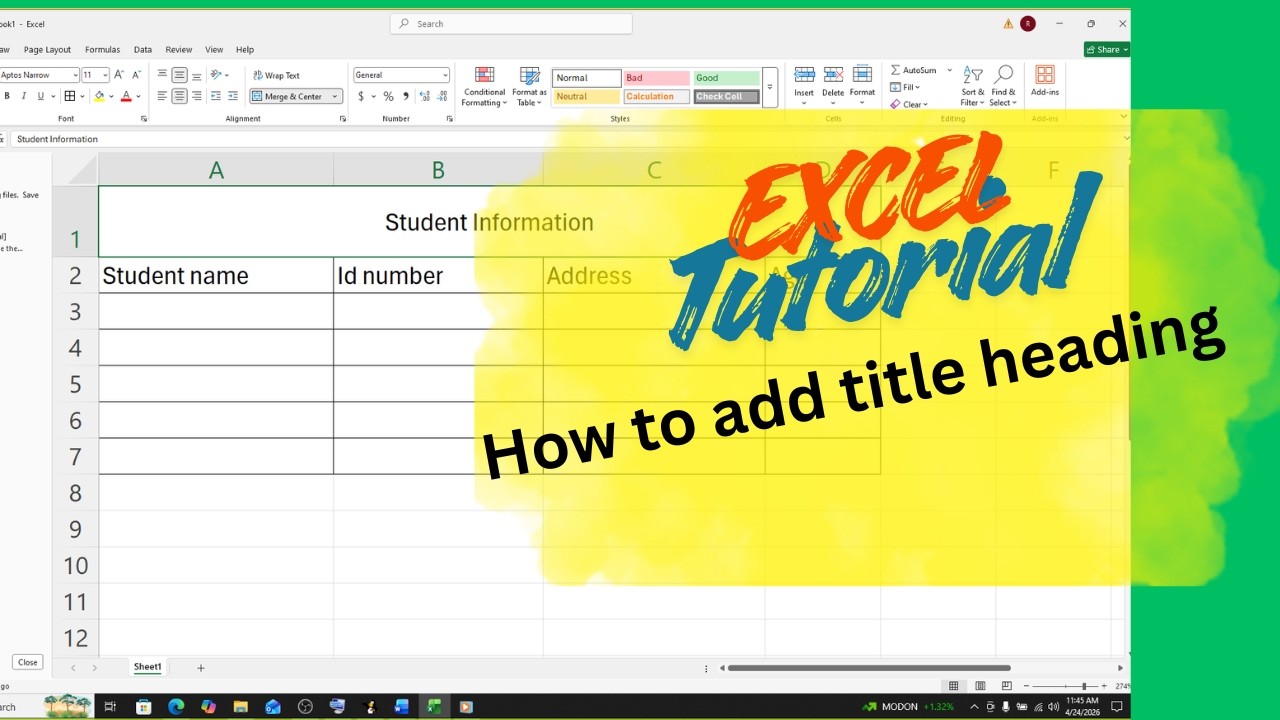Open fill color yellow swatch button
The width and height of the screenshot is (1280, 720).
click(x=99, y=96)
